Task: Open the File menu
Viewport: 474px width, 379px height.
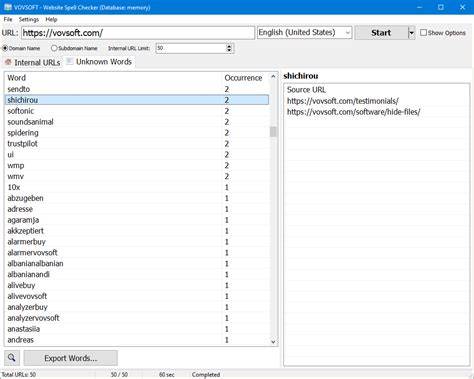Action: (x=8, y=19)
